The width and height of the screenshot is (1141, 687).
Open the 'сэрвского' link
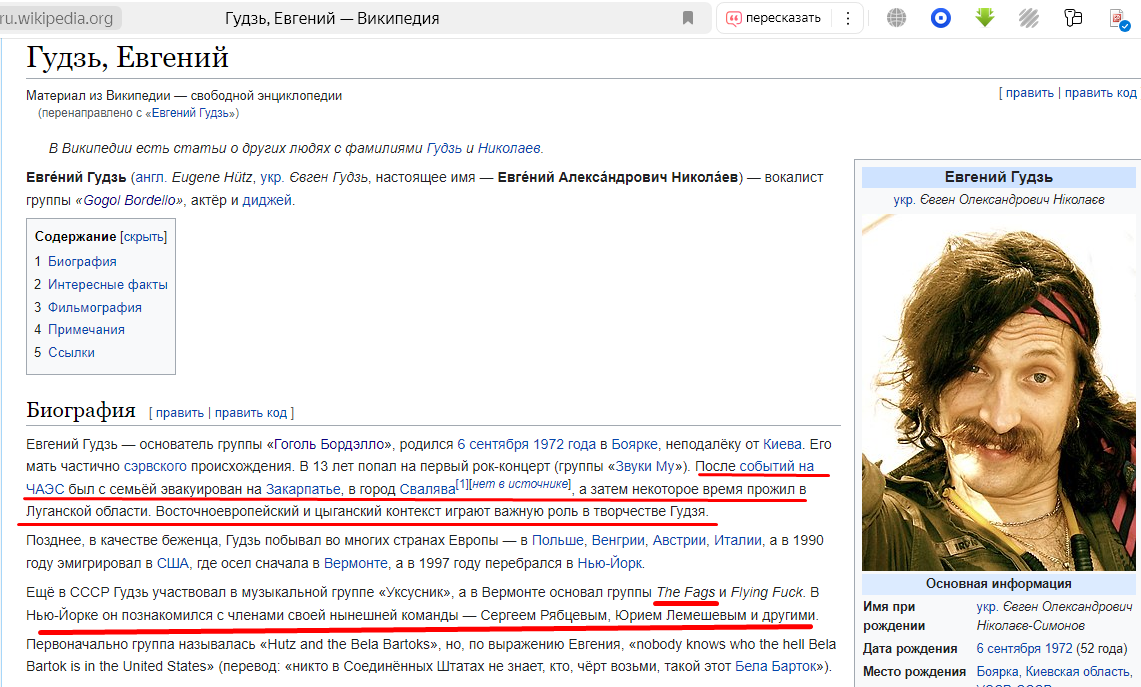155,466
